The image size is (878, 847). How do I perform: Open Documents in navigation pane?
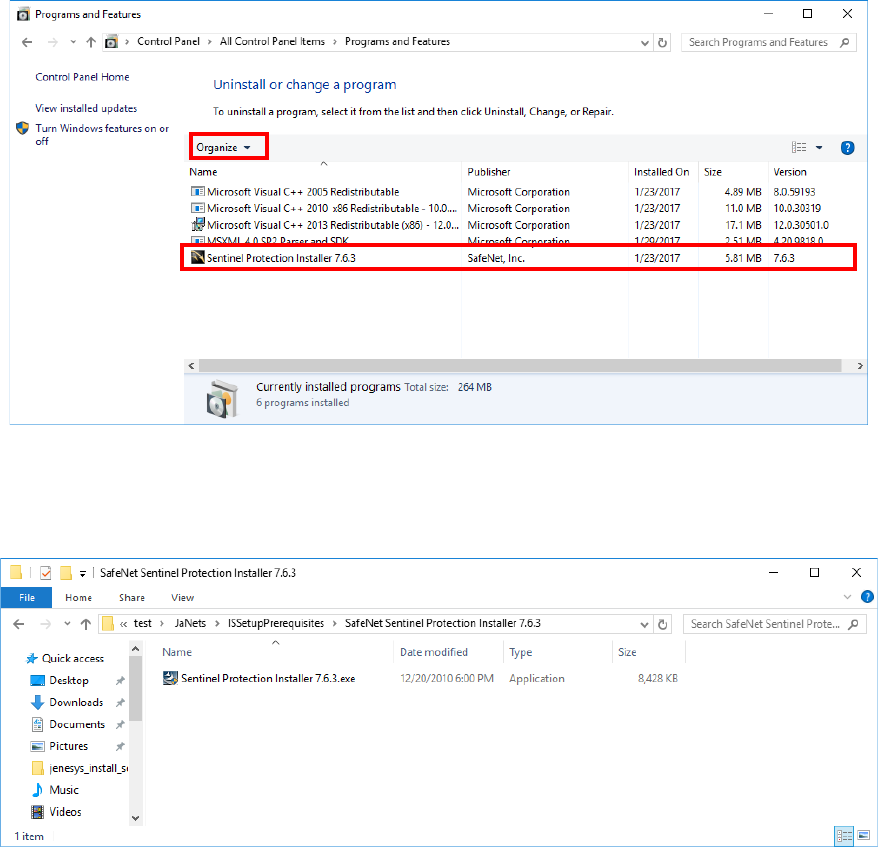[x=77, y=724]
